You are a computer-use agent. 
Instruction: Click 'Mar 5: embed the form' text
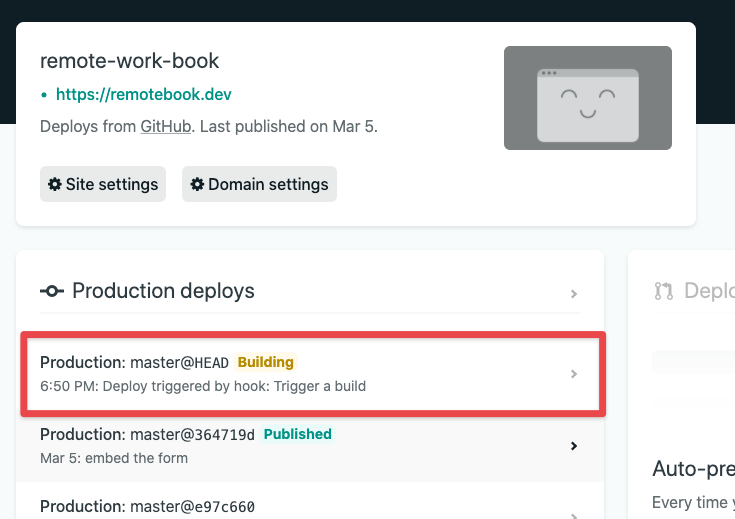(114, 458)
